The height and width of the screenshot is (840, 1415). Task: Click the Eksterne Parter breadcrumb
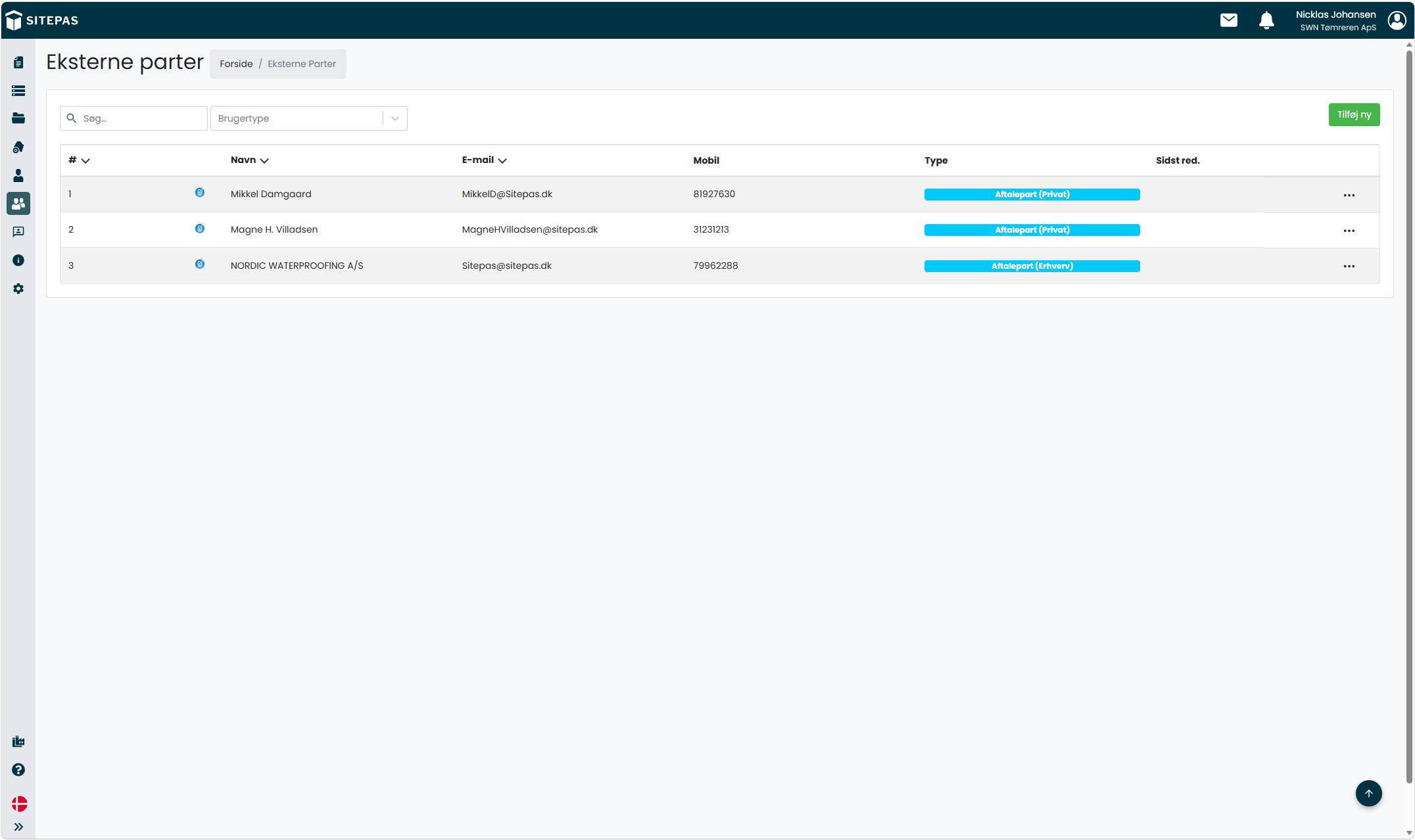pos(302,64)
